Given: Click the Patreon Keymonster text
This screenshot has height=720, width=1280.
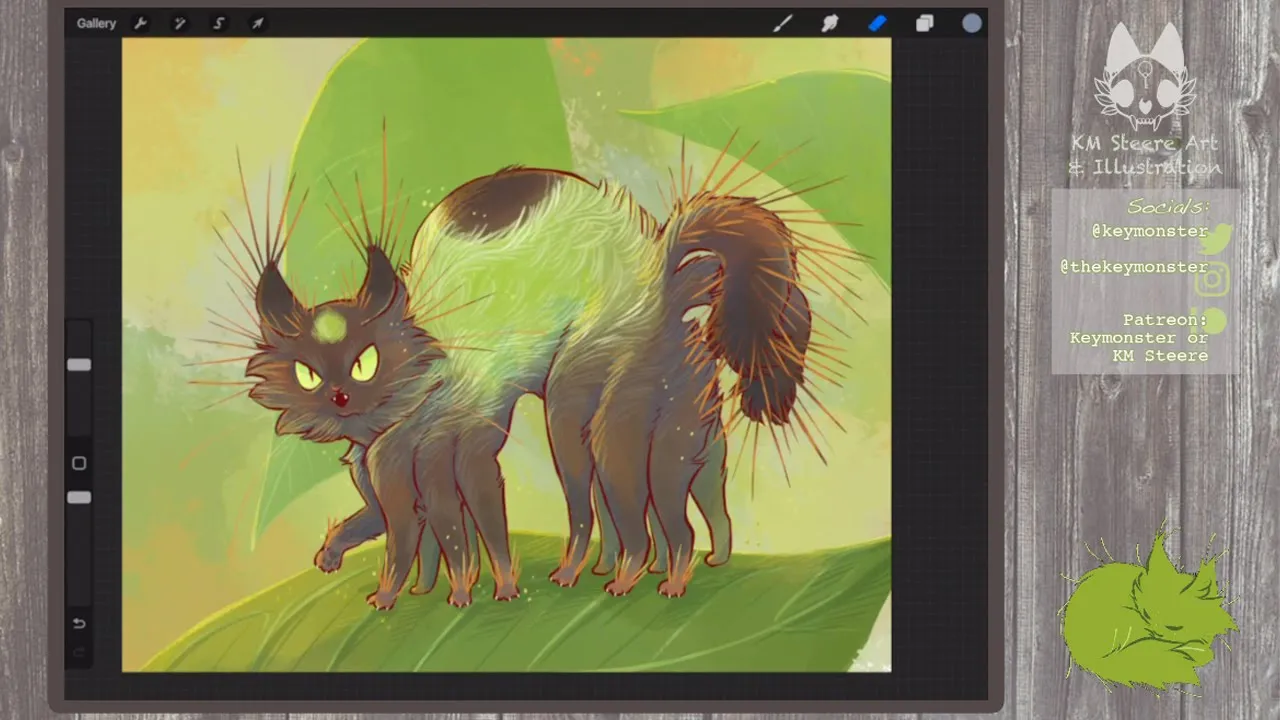Looking at the screenshot, I should [x=1140, y=338].
